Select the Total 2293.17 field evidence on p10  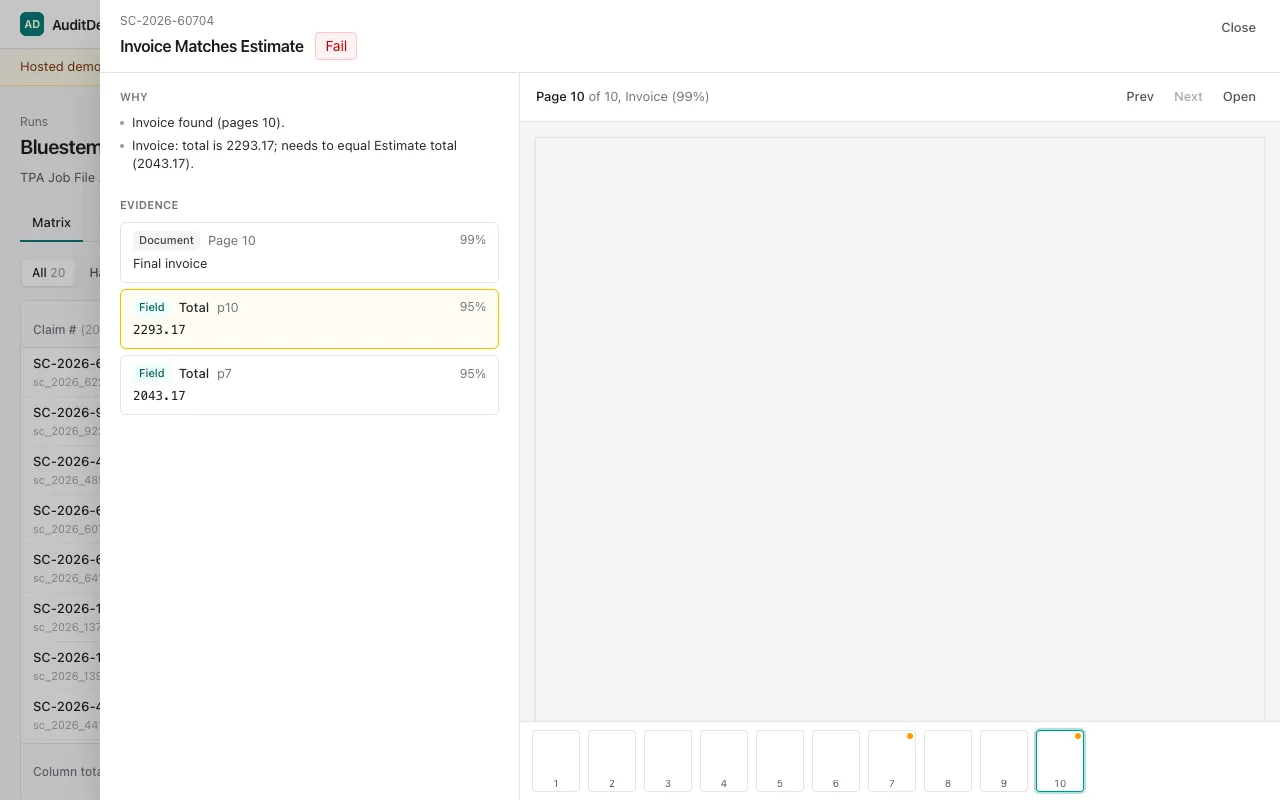pos(309,319)
